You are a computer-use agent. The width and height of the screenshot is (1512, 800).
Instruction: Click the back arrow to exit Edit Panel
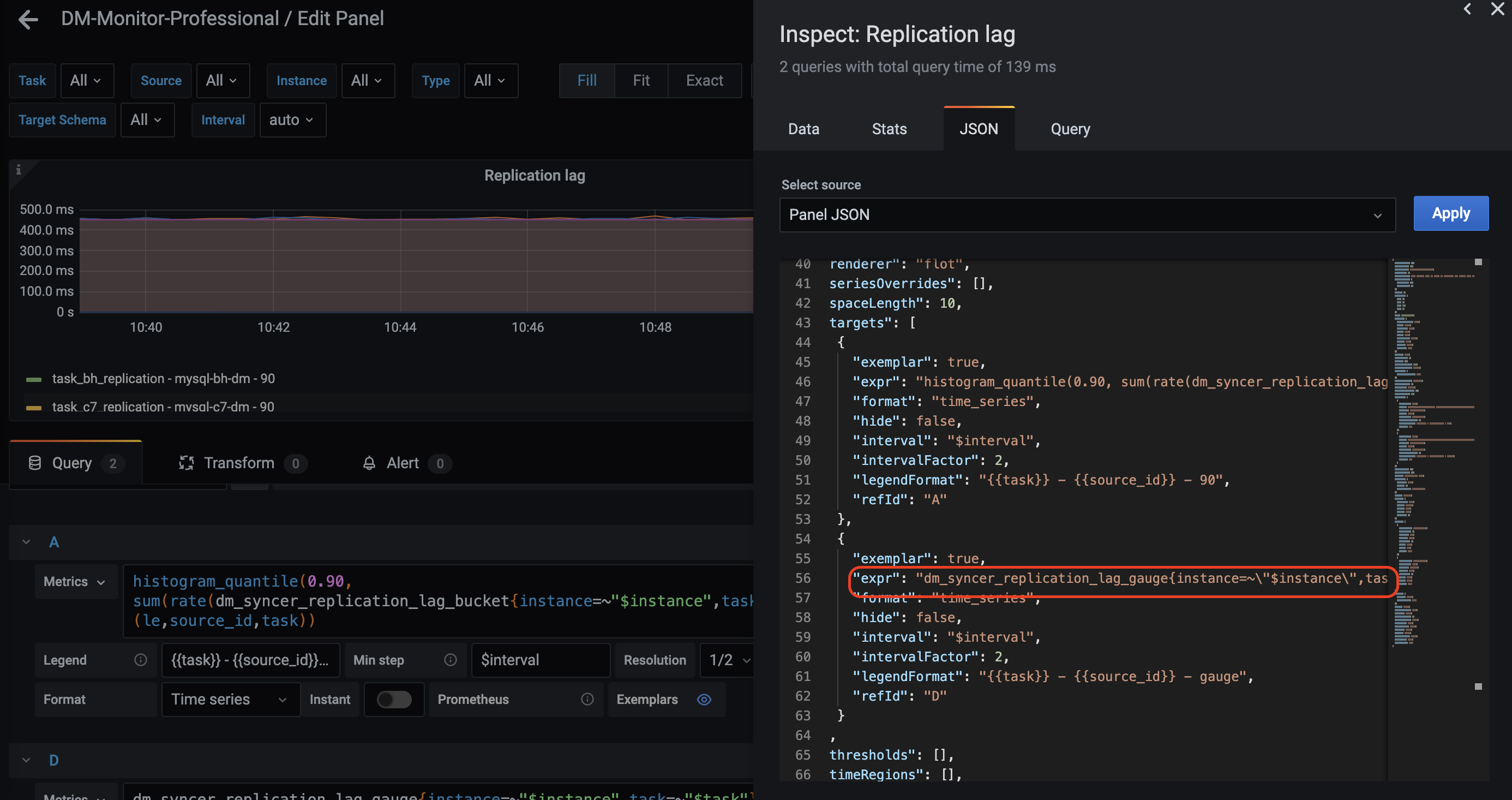pos(28,20)
